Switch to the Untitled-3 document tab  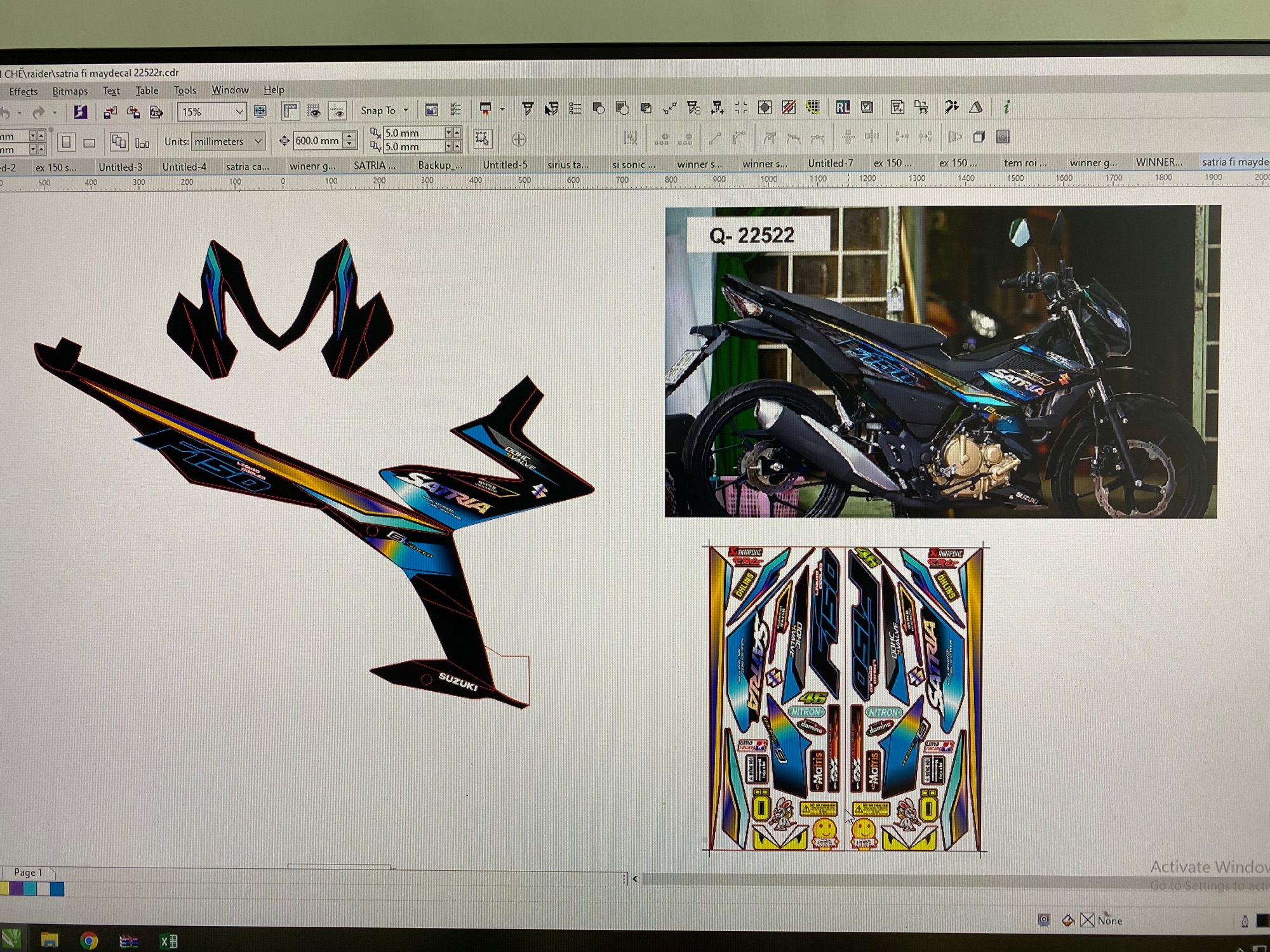tap(121, 167)
